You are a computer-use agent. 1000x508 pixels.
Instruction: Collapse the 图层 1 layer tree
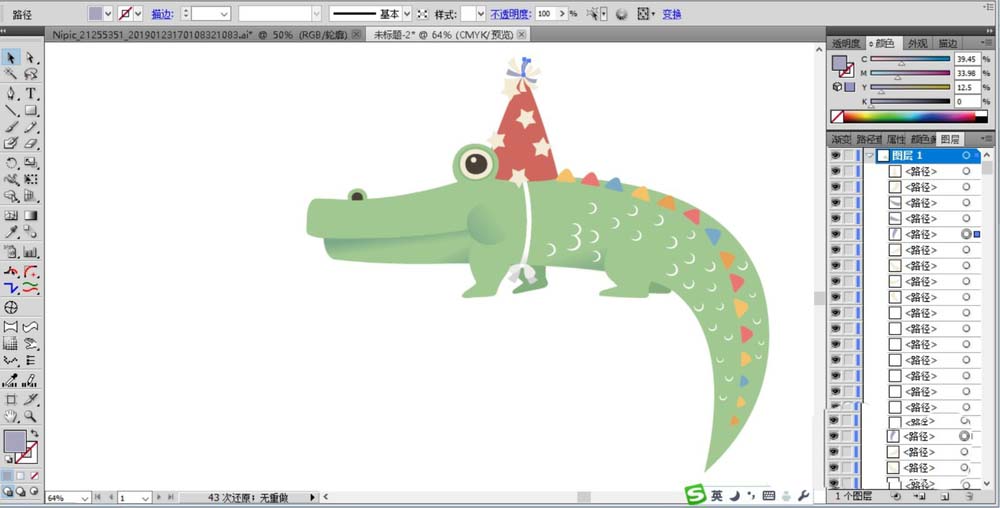coord(870,156)
